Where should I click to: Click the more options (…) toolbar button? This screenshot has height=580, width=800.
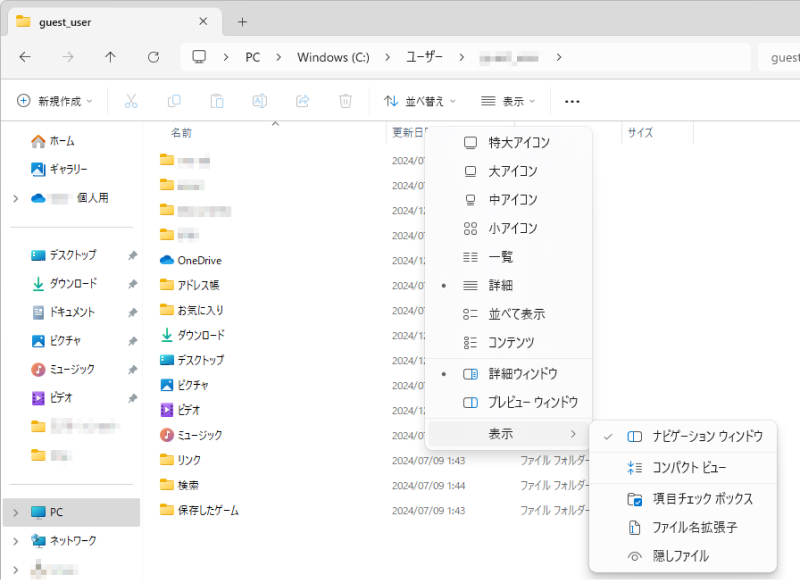(573, 100)
